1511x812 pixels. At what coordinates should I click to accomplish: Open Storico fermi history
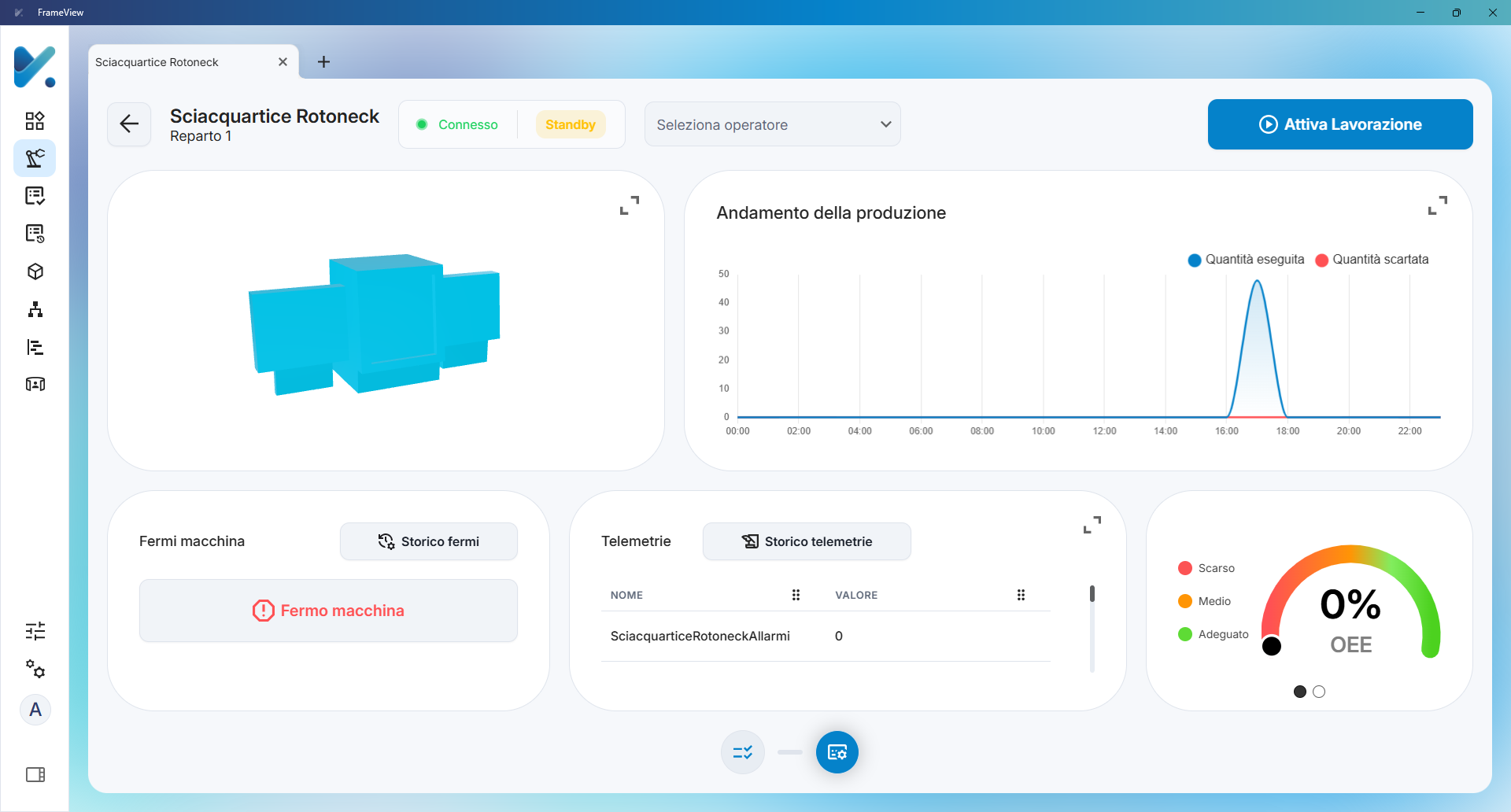pyautogui.click(x=429, y=541)
